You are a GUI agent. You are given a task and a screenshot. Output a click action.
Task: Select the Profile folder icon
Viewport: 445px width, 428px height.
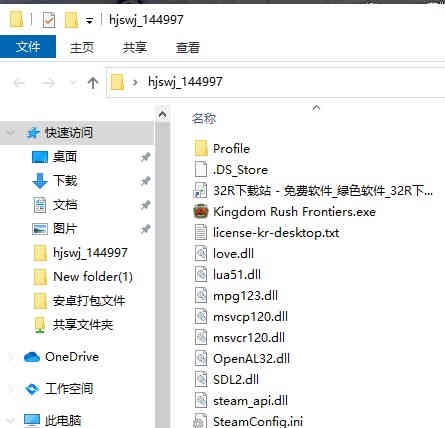point(201,148)
